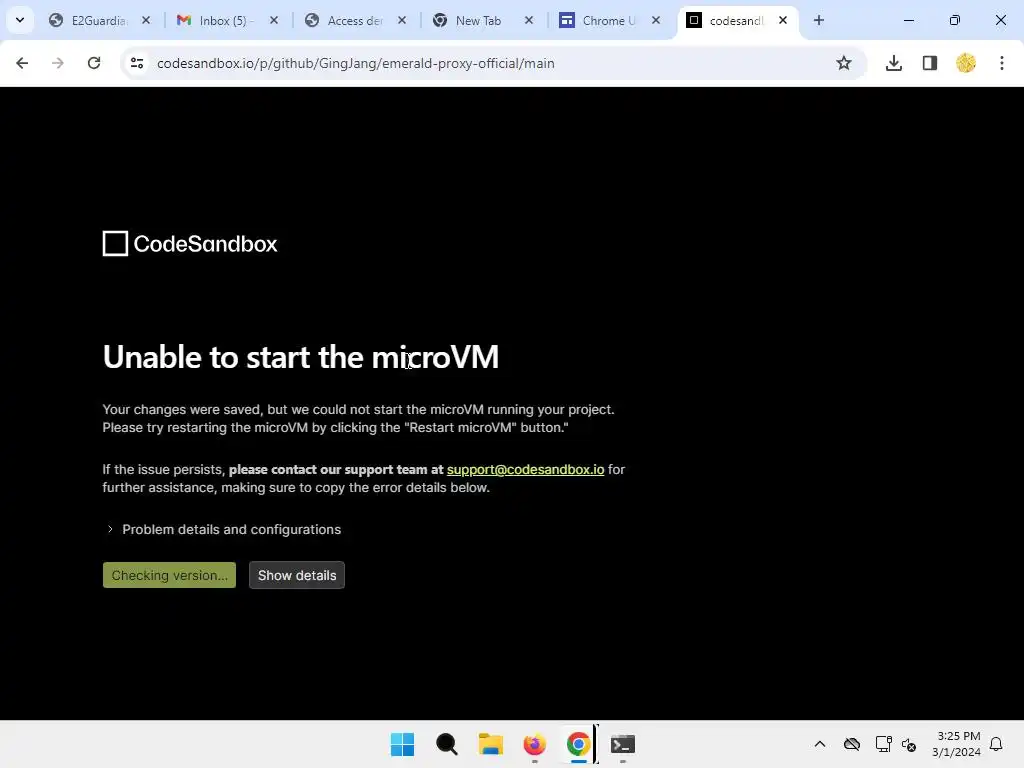Close the New Tab tab
1024x768 pixels.
[529, 20]
